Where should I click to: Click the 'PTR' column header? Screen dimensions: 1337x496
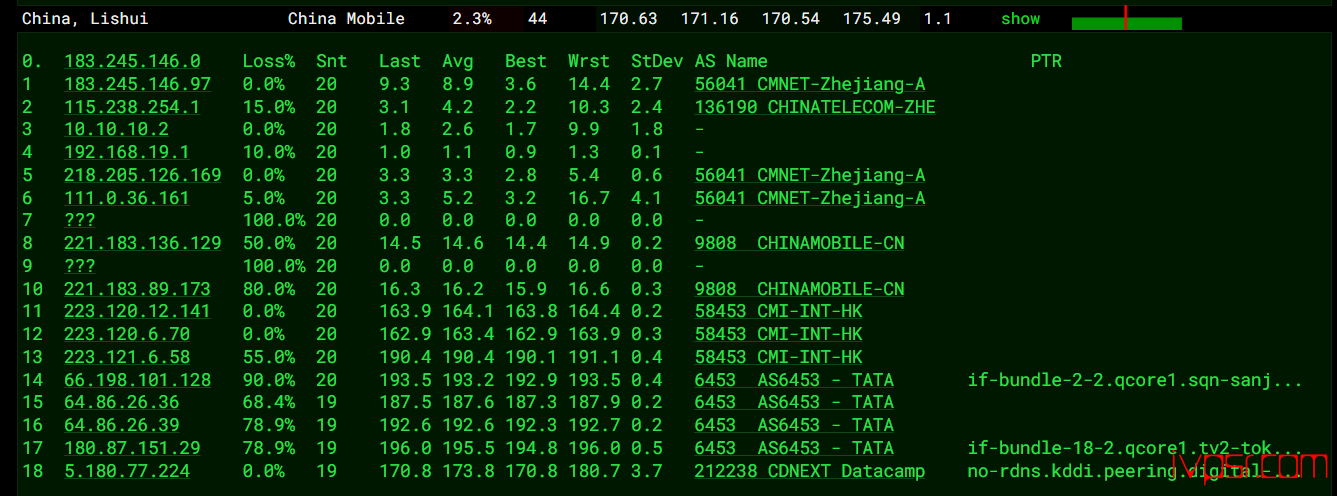(x=1046, y=61)
